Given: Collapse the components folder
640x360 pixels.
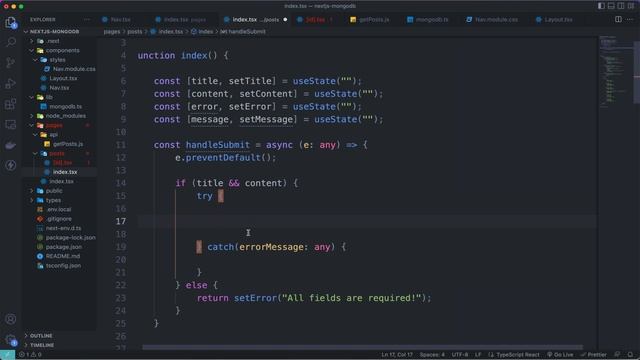Looking at the screenshot, I should (62, 50).
